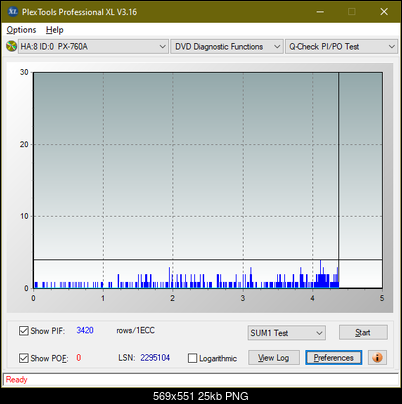Open Preferences
Image resolution: width=402 pixels, height=404 pixels.
point(333,358)
